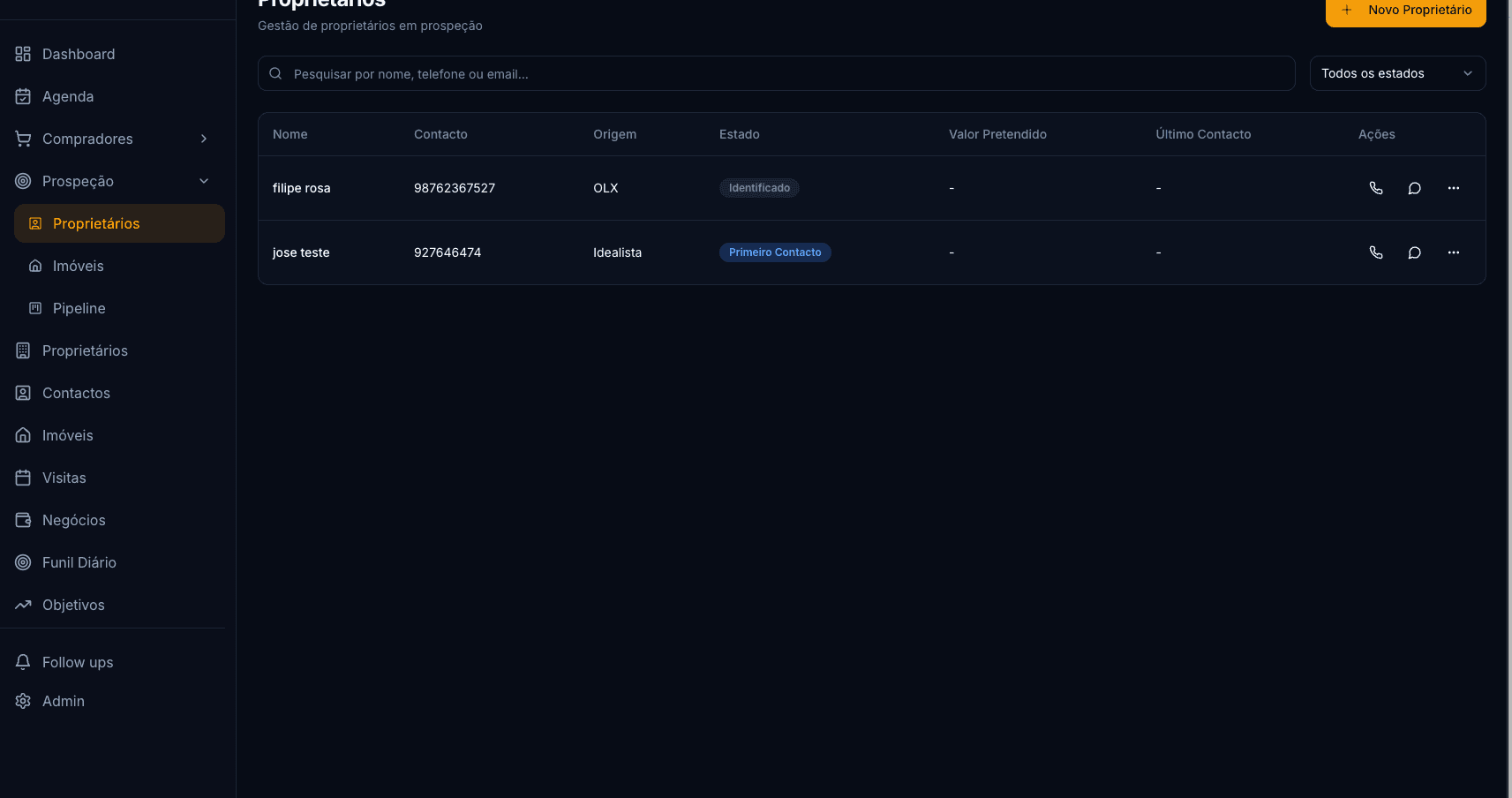1512x798 pixels.
Task: Select the name jose teste
Action: pos(301,252)
